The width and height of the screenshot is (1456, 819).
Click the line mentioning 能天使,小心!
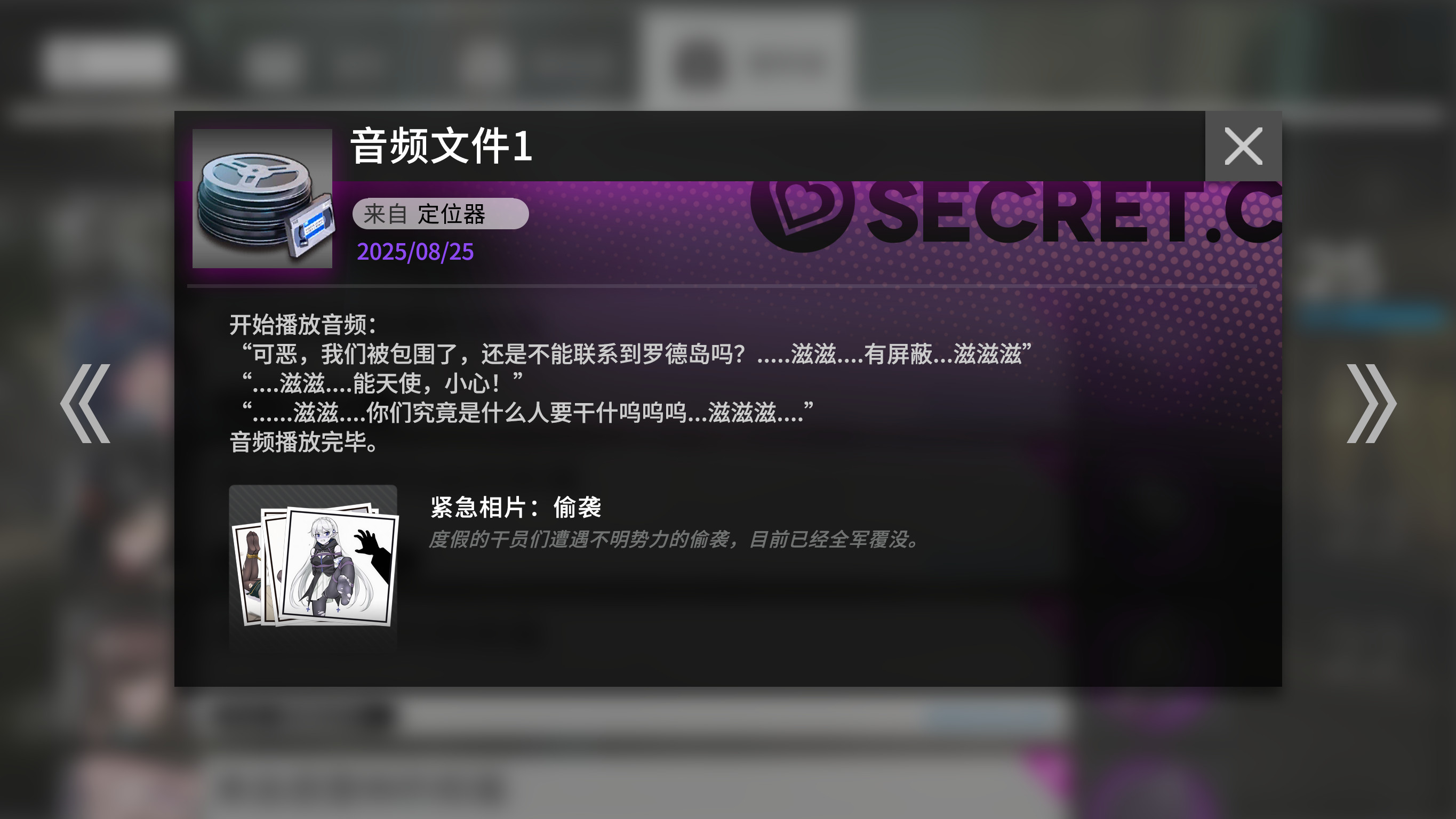(382, 384)
